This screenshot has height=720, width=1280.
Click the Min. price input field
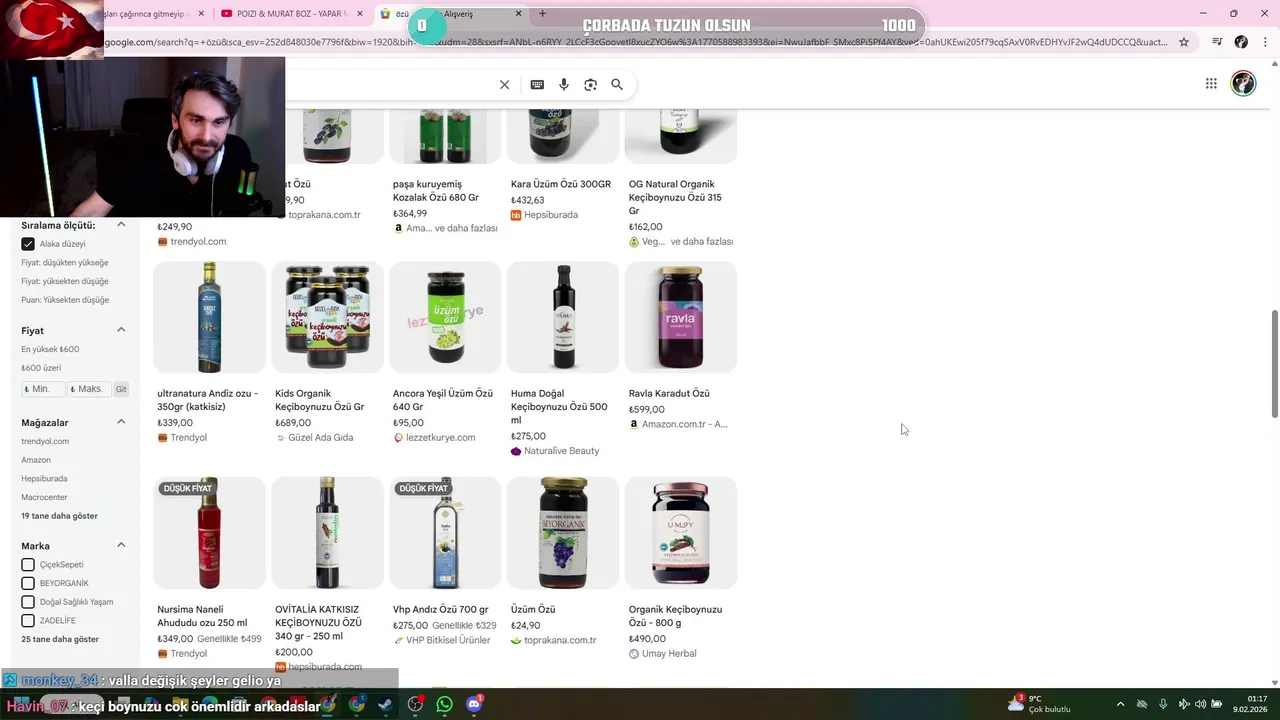43,389
